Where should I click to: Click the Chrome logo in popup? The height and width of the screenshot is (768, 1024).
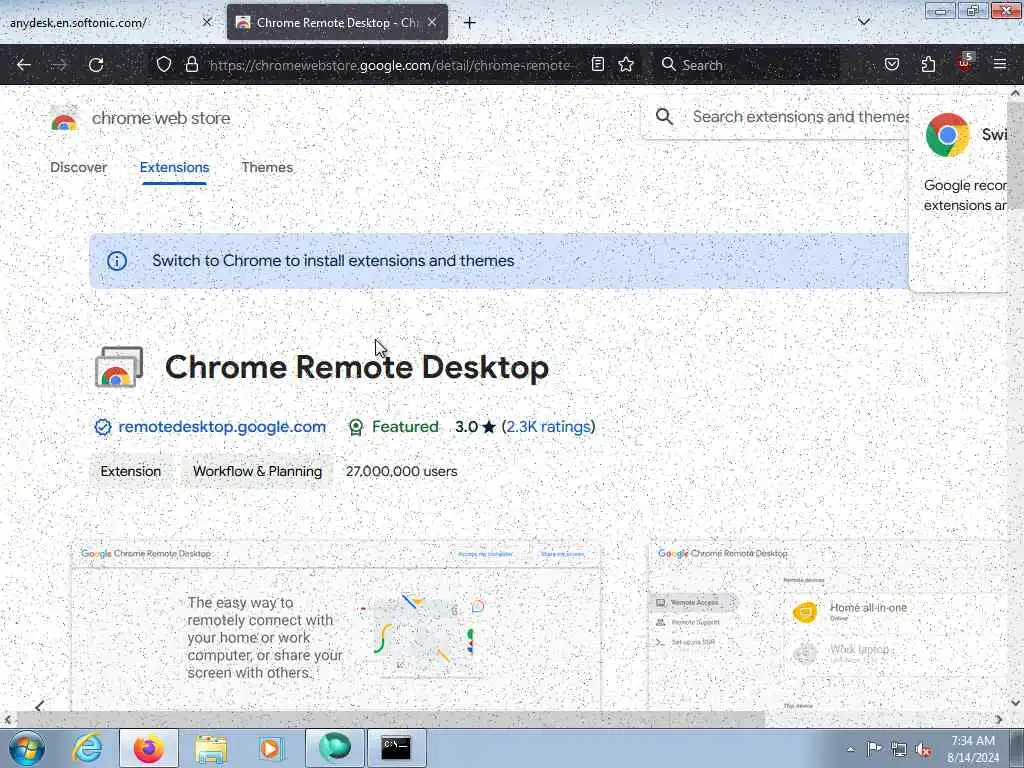(948, 135)
